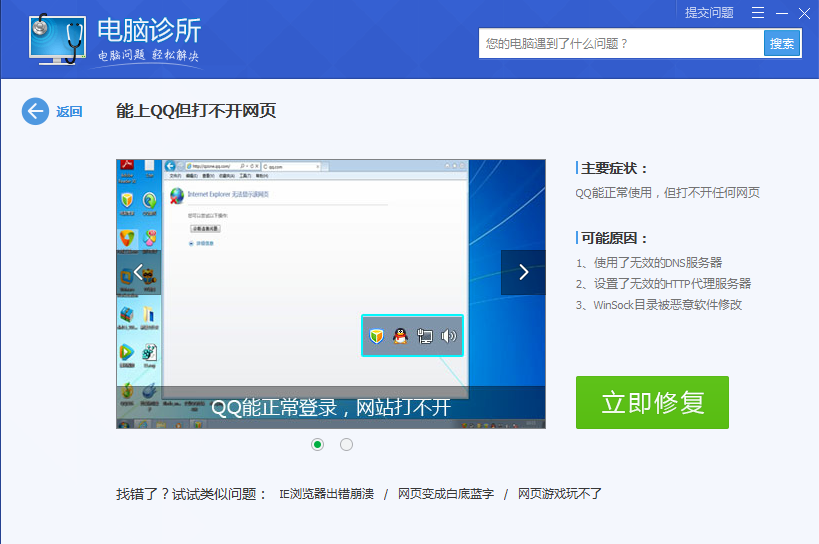Click cause 使用了无效的DNS服务器
The width and height of the screenshot is (819, 544).
[658, 263]
